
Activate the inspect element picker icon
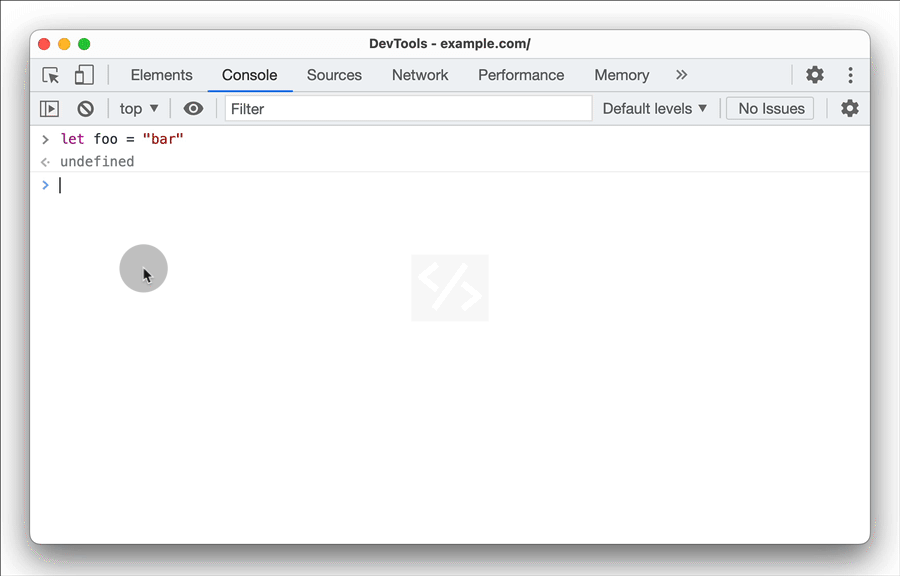point(51,75)
